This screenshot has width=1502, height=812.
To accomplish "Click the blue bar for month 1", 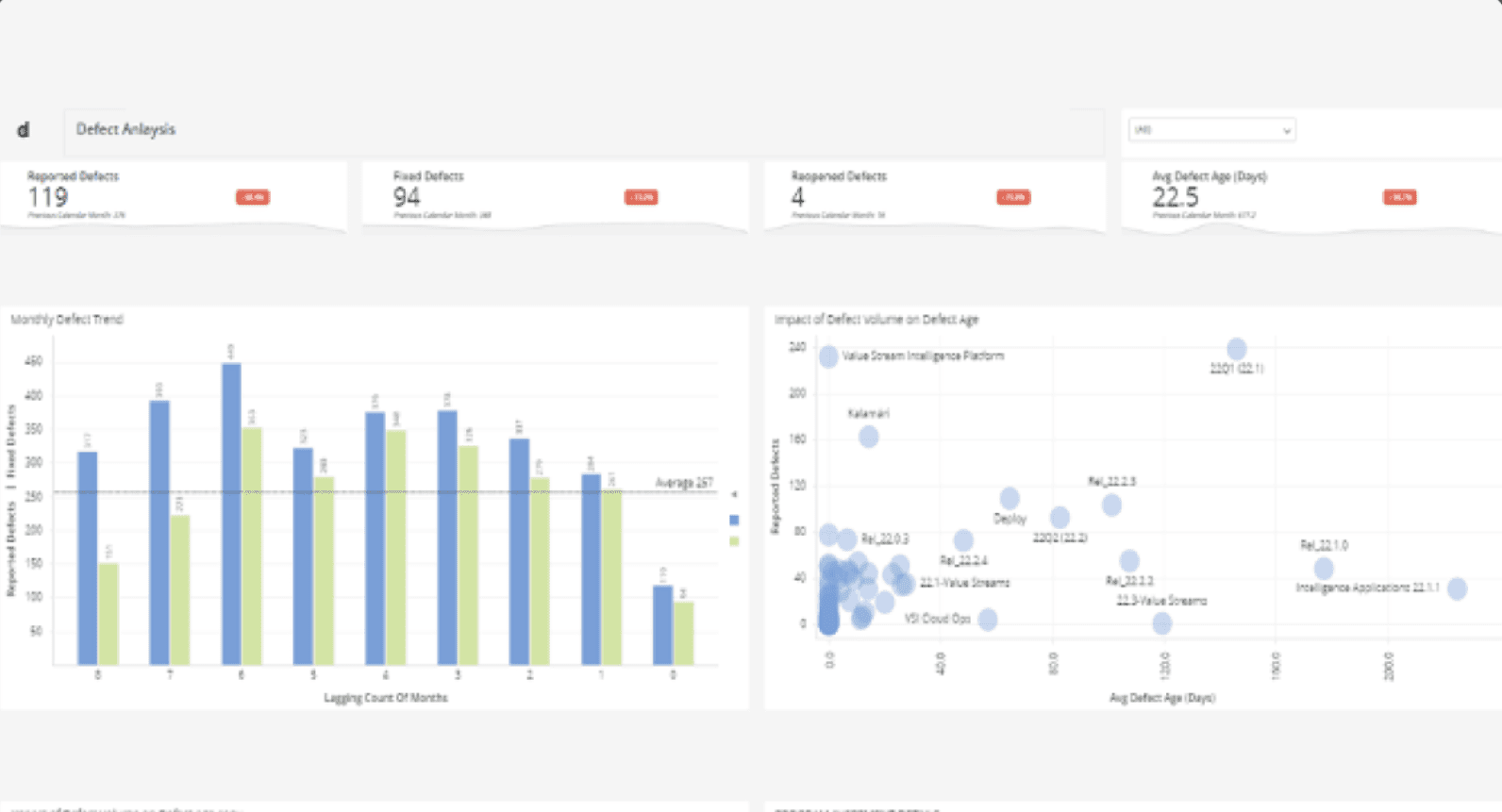I will pyautogui.click(x=591, y=570).
